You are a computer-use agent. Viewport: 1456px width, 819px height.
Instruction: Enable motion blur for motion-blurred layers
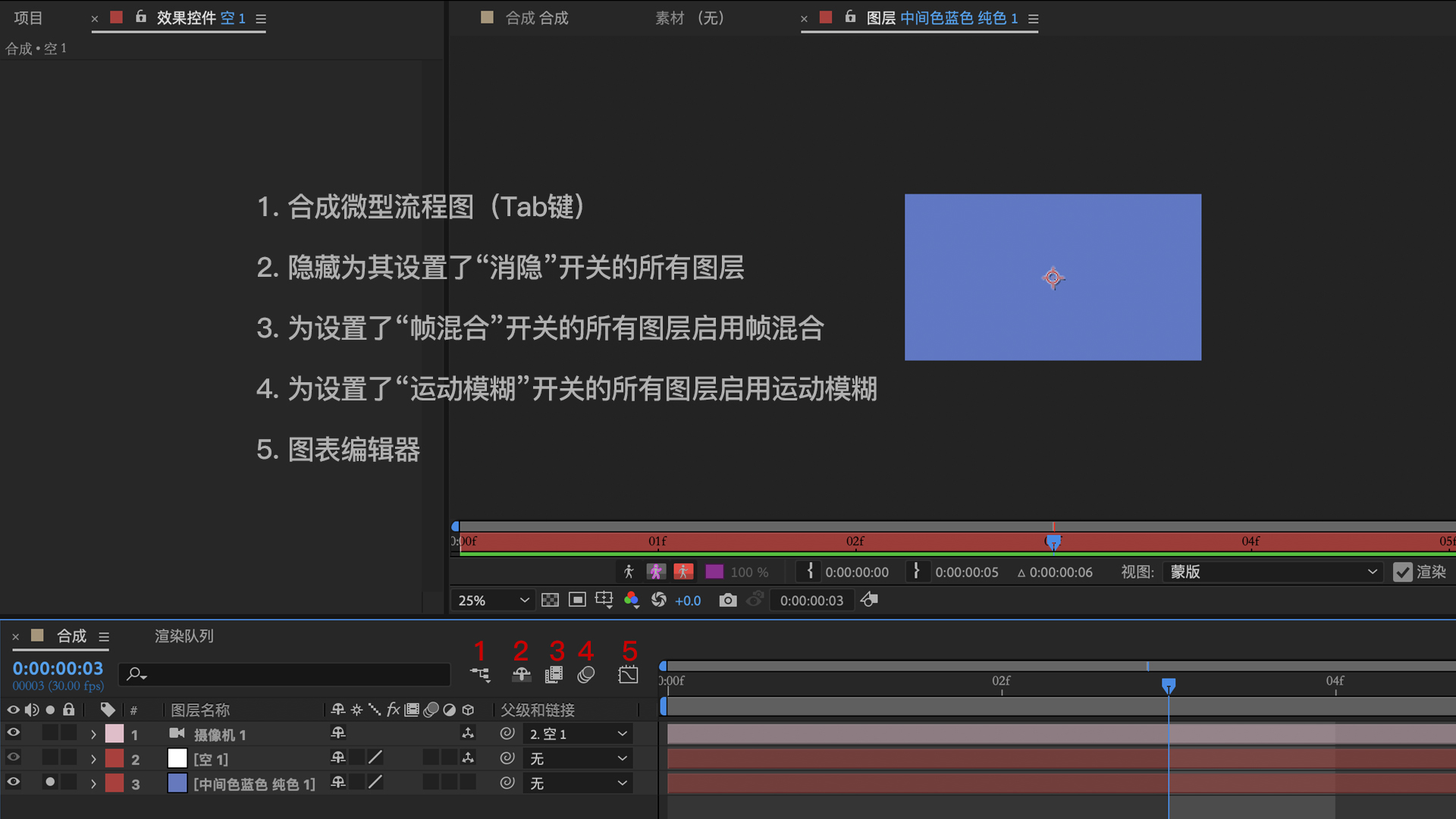pyautogui.click(x=585, y=675)
